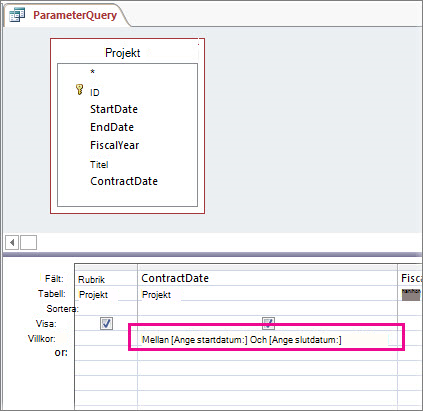Select the Titel field
Screen dimensions: 423x411
pyautogui.click(x=99, y=164)
